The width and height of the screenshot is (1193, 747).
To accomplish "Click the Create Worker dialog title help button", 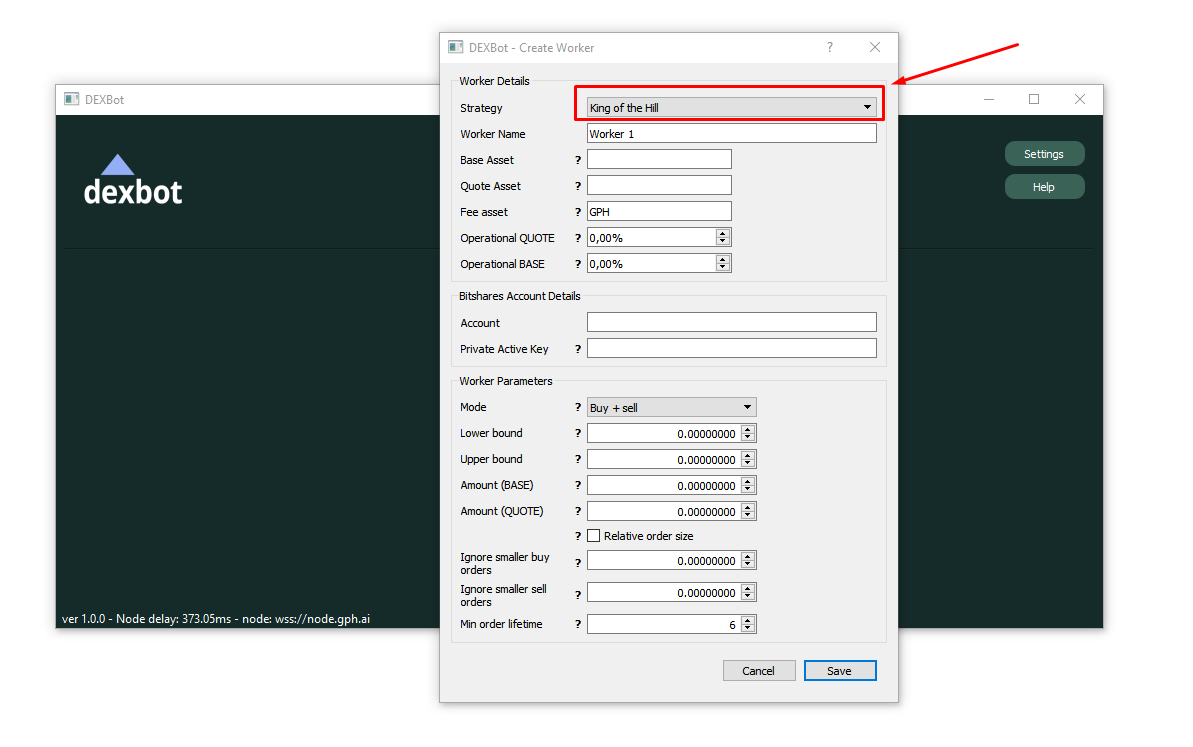I will click(830, 47).
